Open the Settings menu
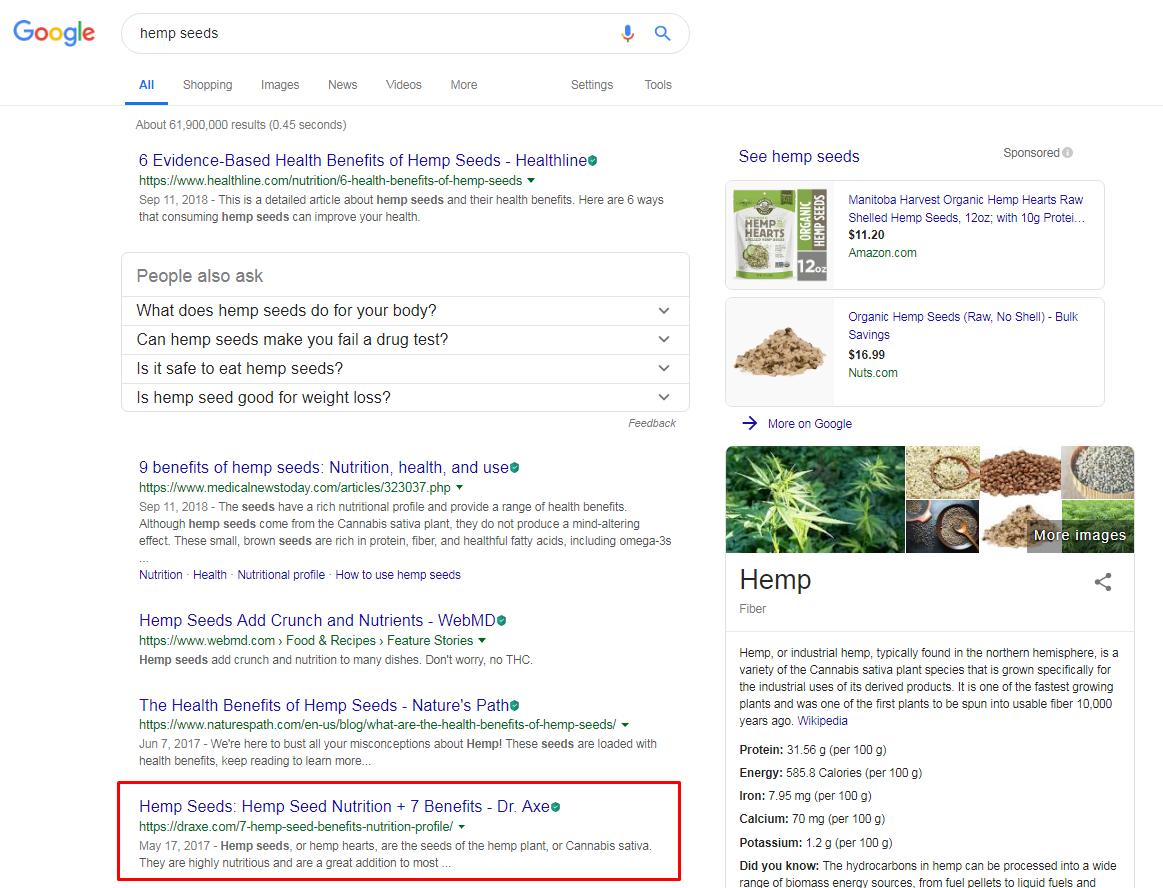 (x=592, y=85)
